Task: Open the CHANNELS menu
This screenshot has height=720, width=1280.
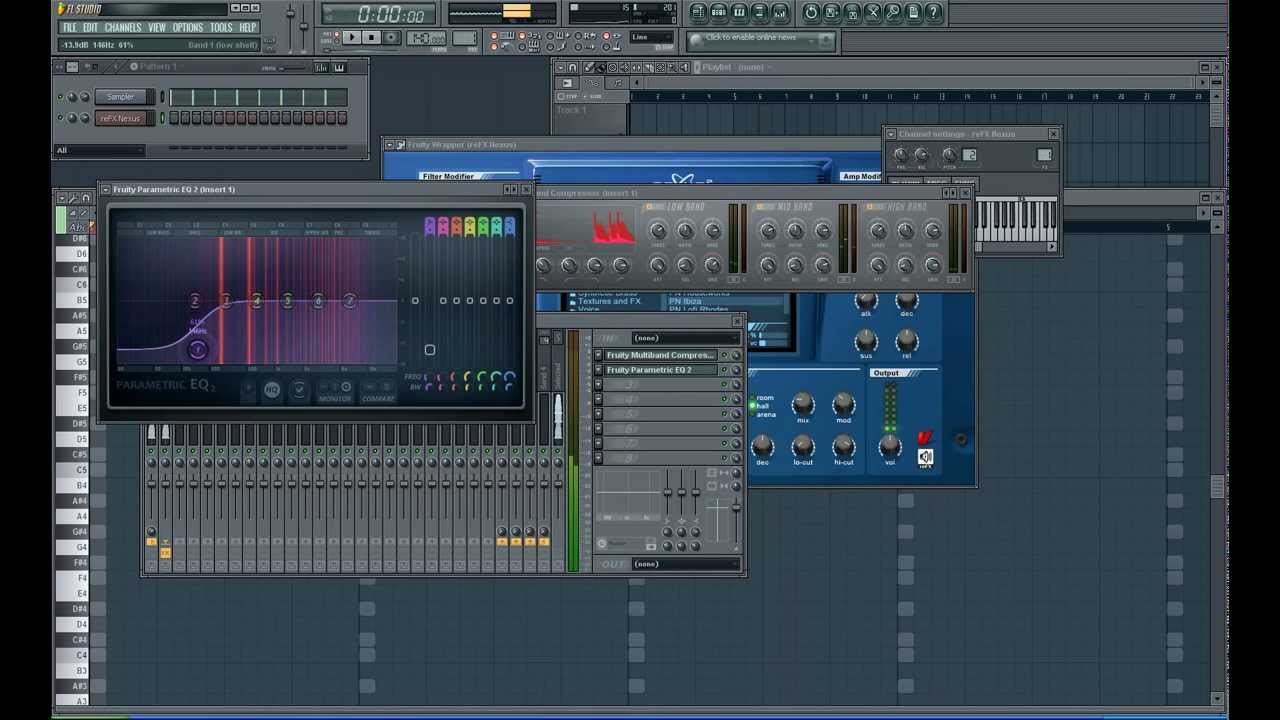Action: click(x=123, y=28)
